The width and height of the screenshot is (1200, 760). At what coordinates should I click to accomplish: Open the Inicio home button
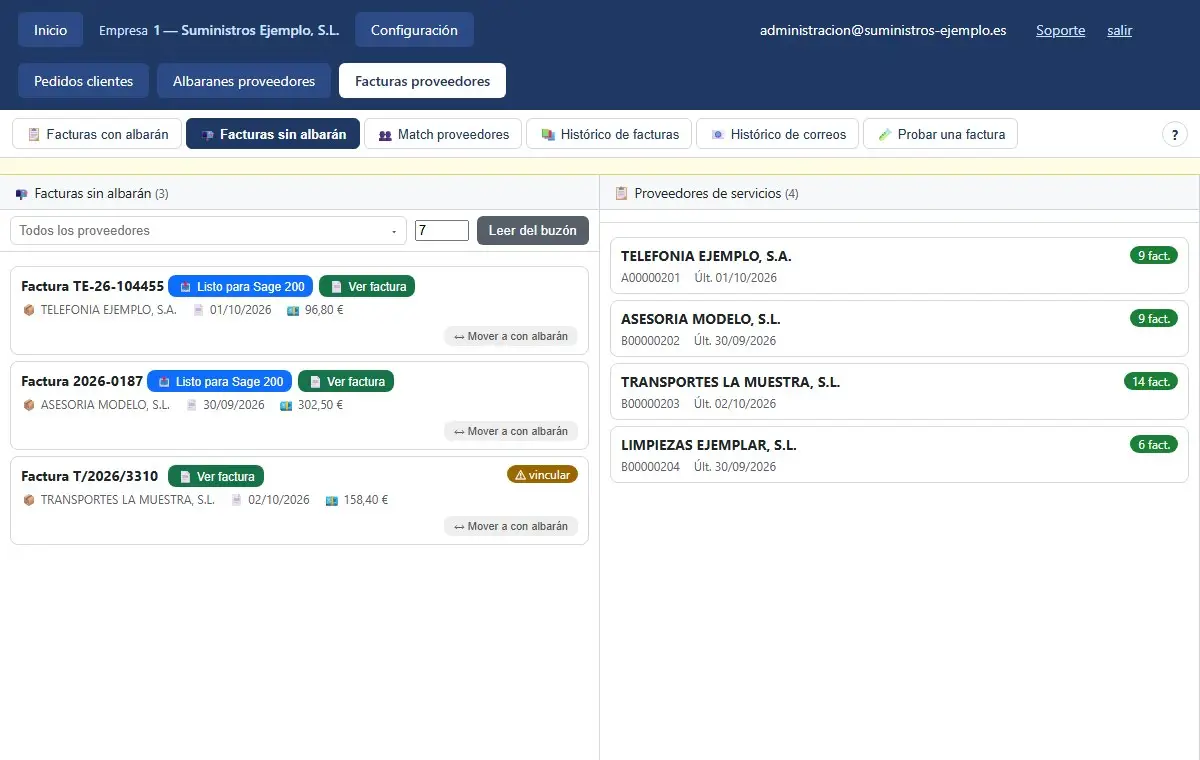[x=50, y=30]
